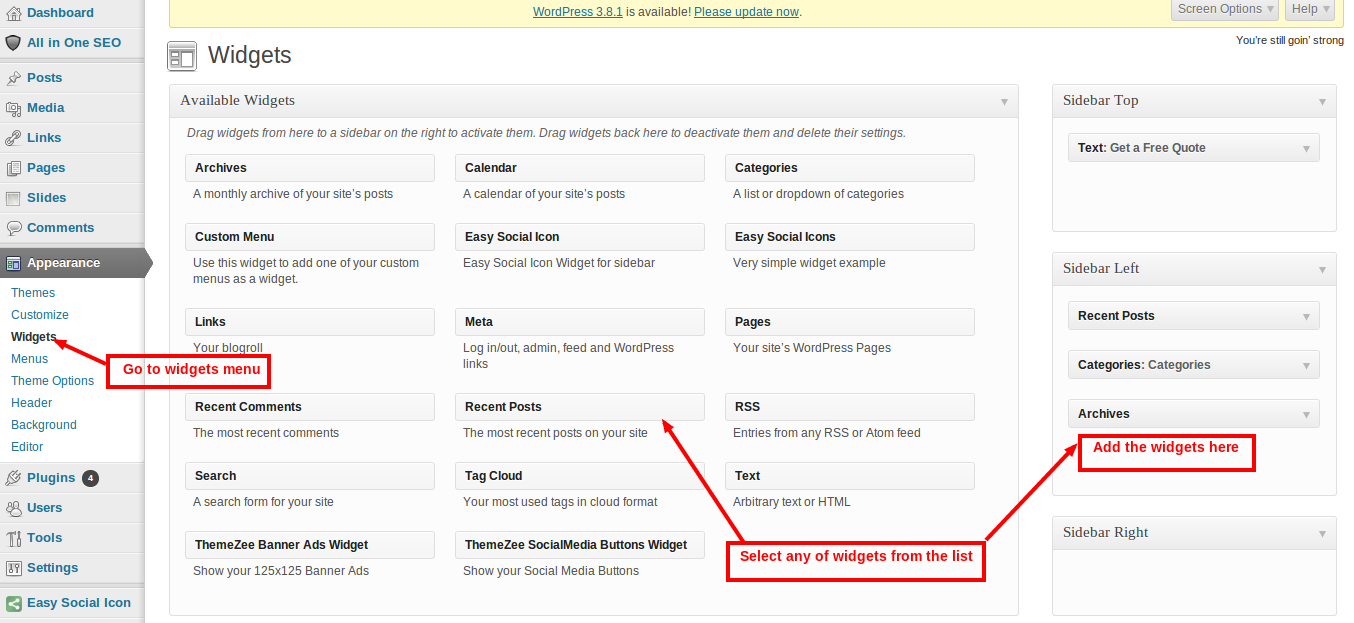Open the Themes submenu item
1354x623 pixels.
(x=33, y=293)
